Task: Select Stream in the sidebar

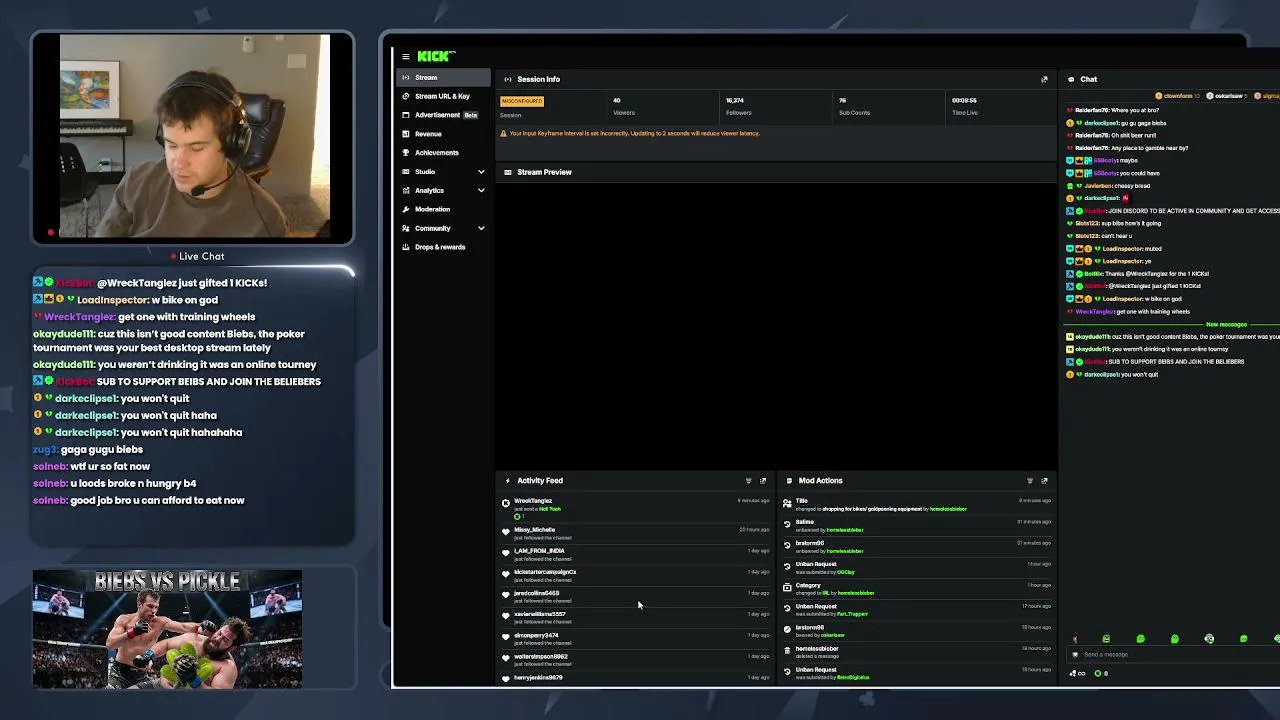Action: tap(443, 77)
